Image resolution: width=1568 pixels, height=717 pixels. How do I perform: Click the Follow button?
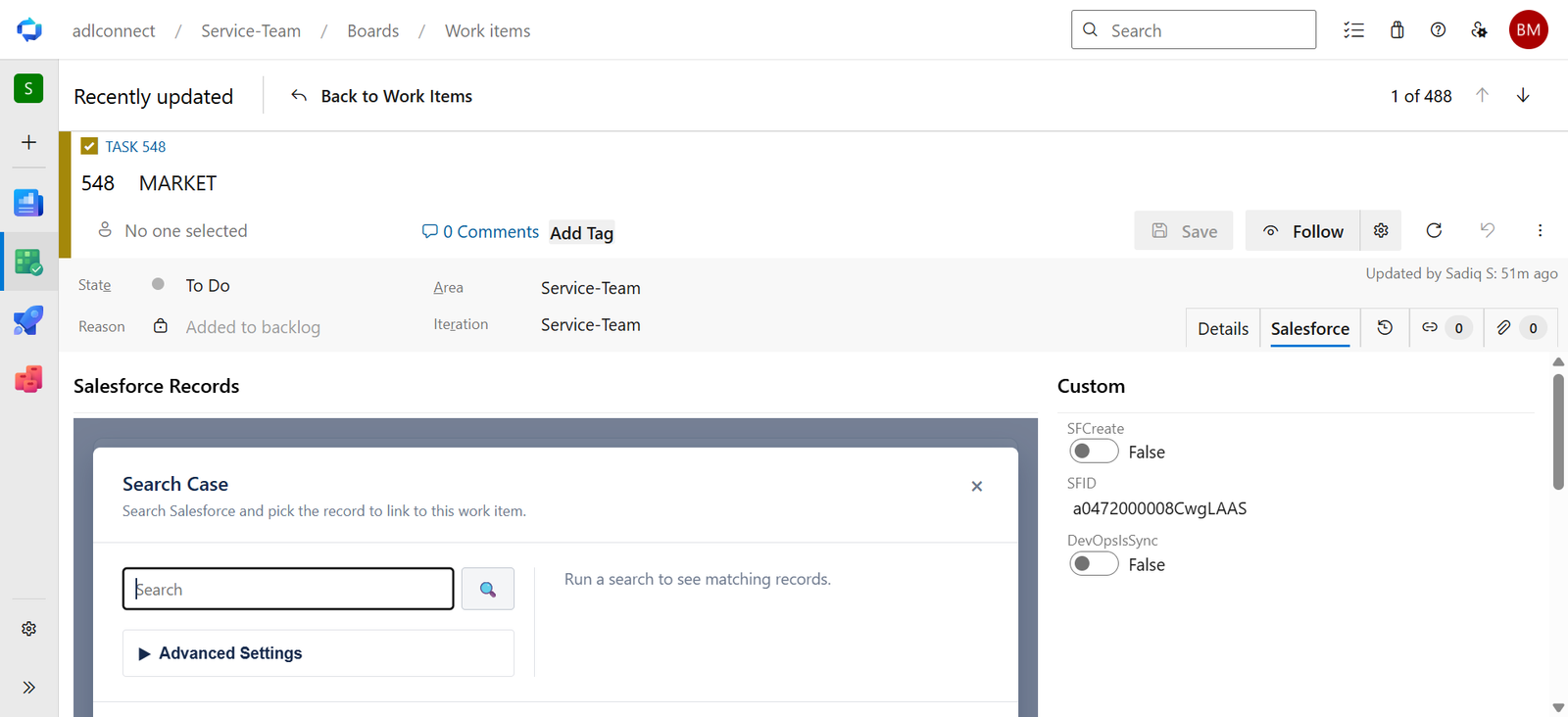coord(1302,230)
